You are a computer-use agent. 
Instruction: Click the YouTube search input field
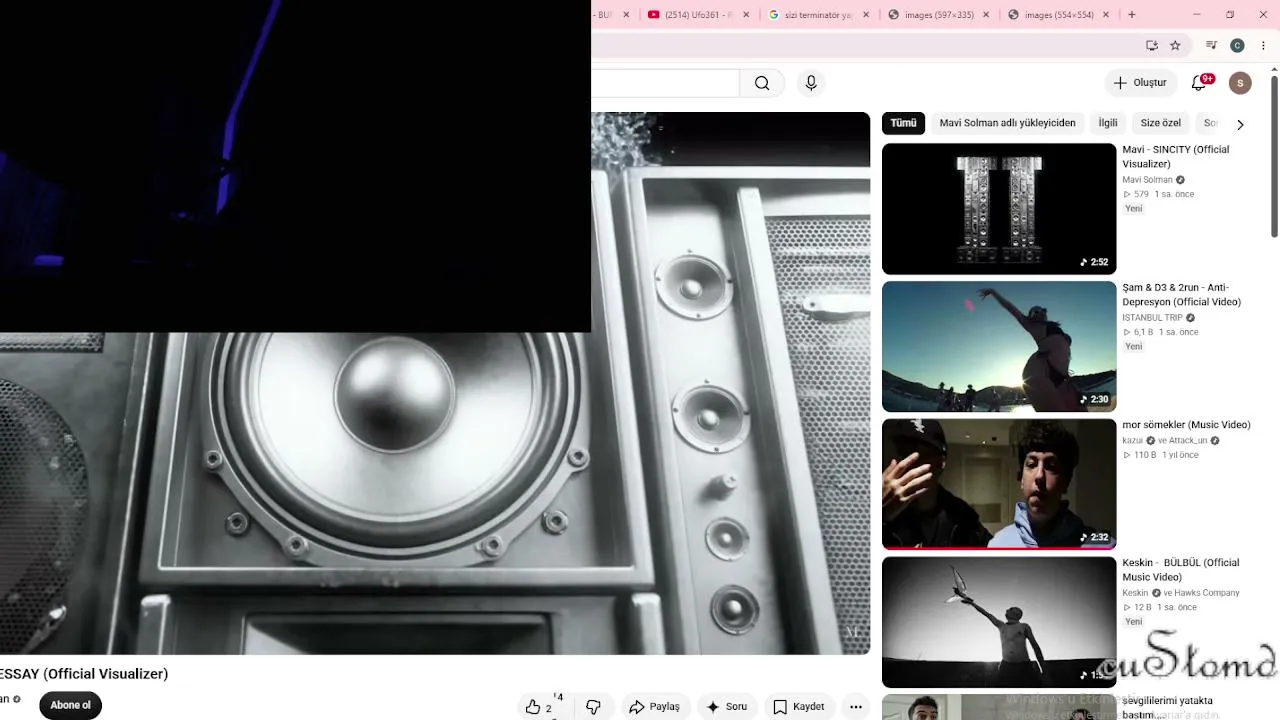pos(665,83)
